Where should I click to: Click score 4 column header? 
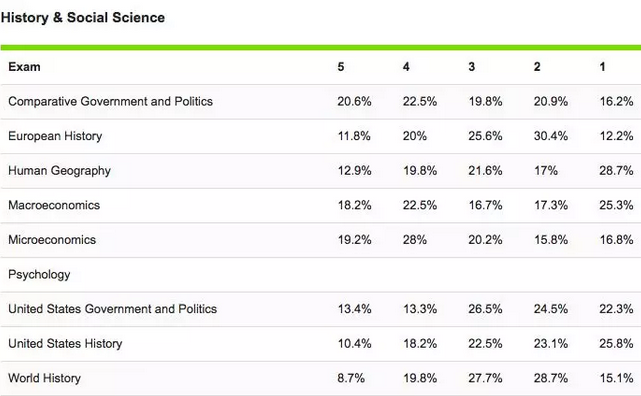tap(406, 67)
